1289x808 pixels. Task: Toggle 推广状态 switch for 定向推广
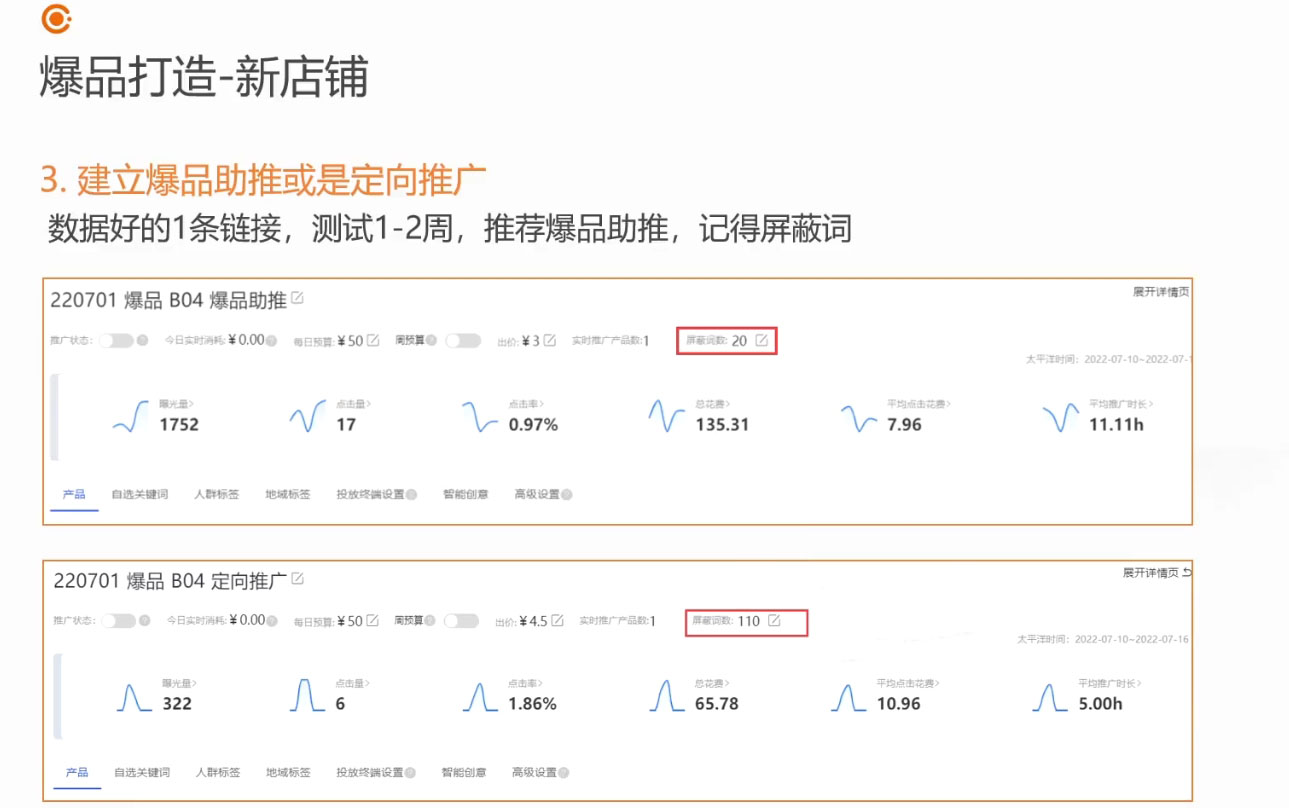tap(118, 621)
